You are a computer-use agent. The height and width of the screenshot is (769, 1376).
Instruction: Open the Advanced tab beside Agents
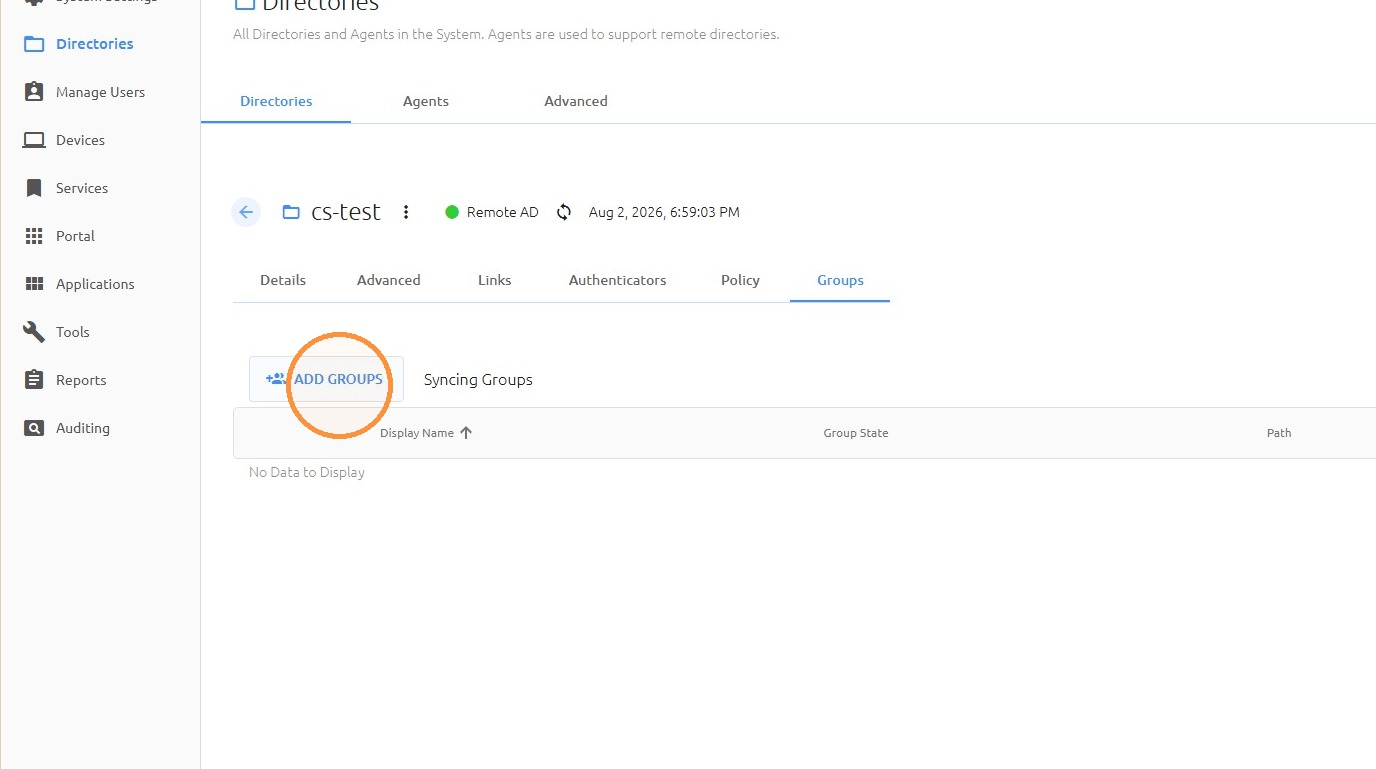coord(576,101)
